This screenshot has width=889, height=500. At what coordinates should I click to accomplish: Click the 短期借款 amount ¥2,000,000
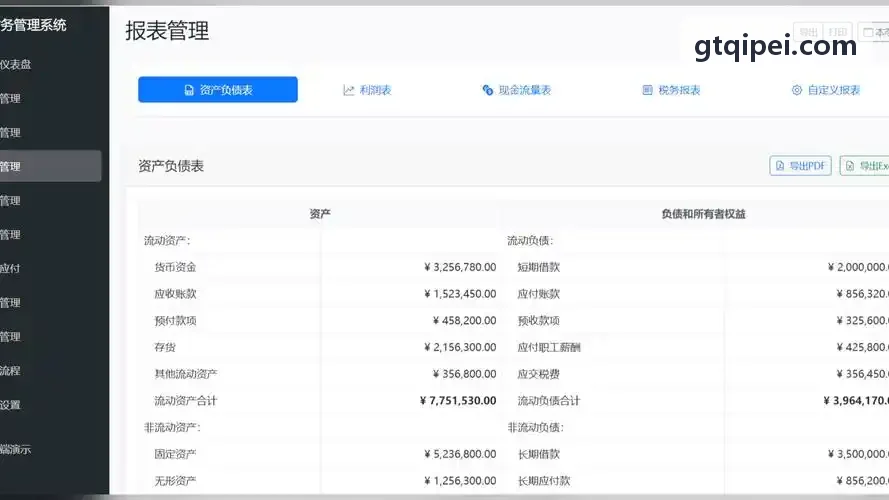pos(858,267)
